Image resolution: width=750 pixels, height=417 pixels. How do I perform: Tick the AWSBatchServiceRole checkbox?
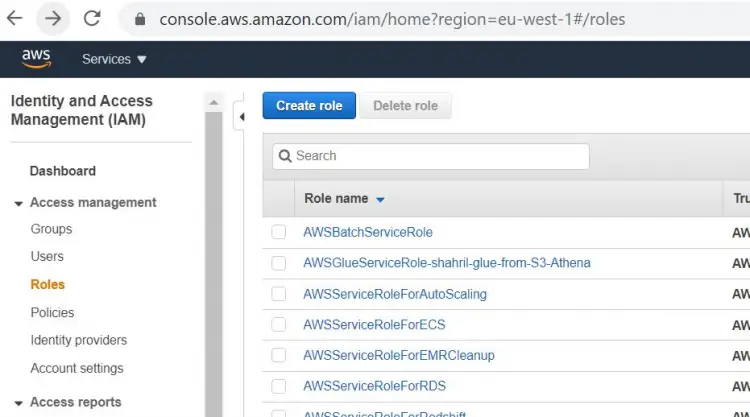(x=278, y=232)
